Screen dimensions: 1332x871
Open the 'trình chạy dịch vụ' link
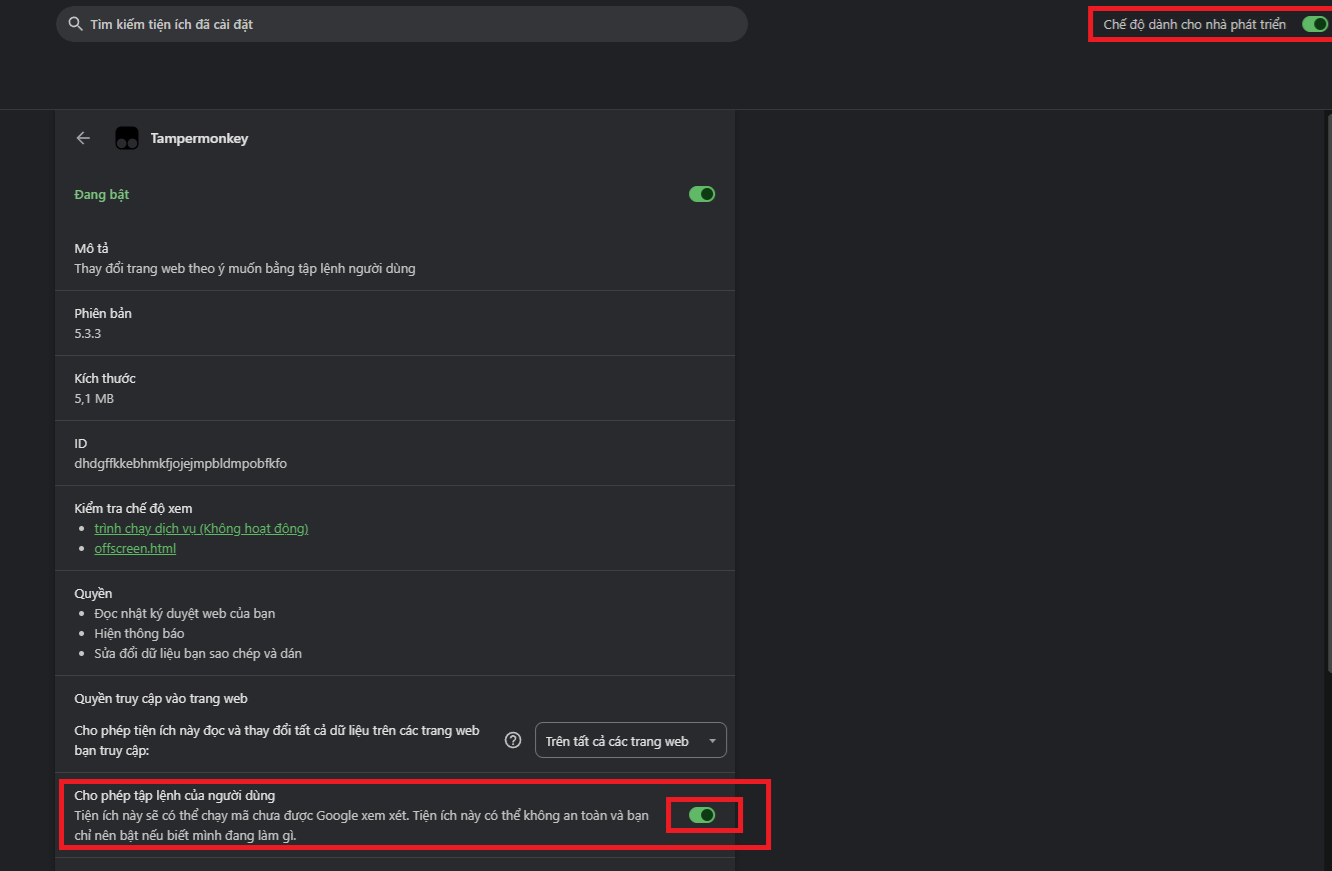pyautogui.click(x=201, y=528)
